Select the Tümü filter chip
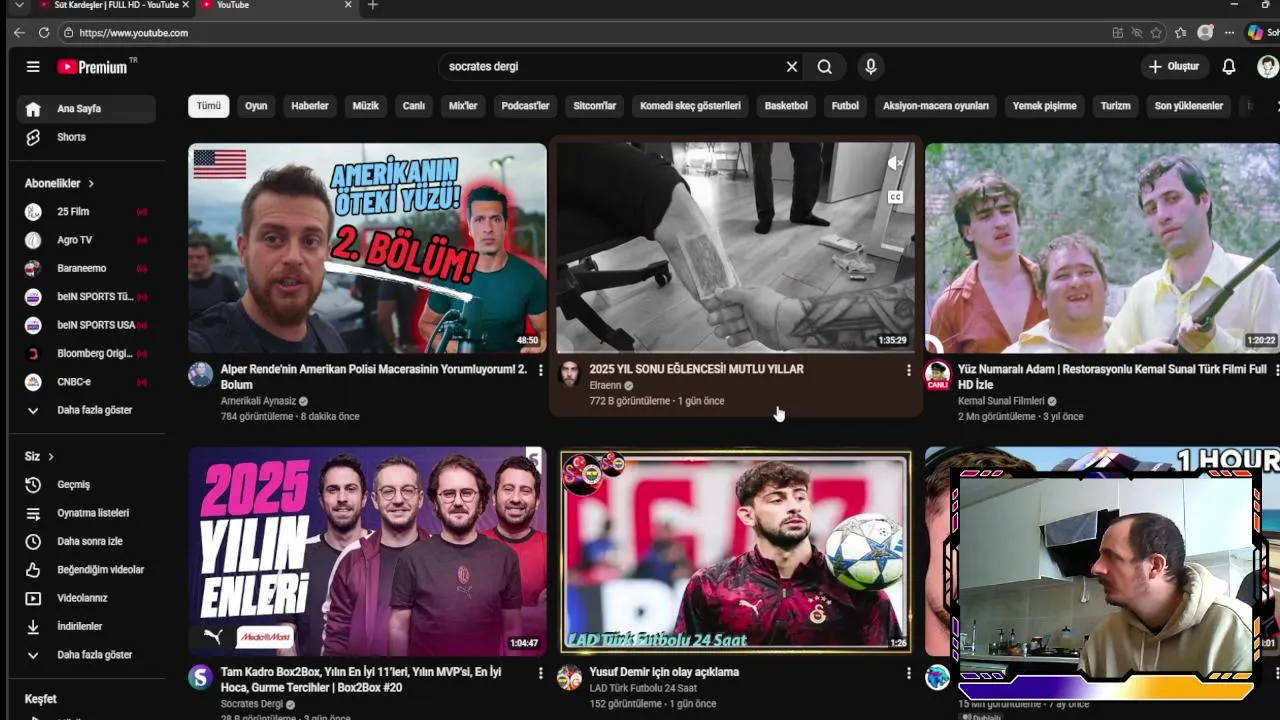This screenshot has height=720, width=1280. tap(208, 106)
